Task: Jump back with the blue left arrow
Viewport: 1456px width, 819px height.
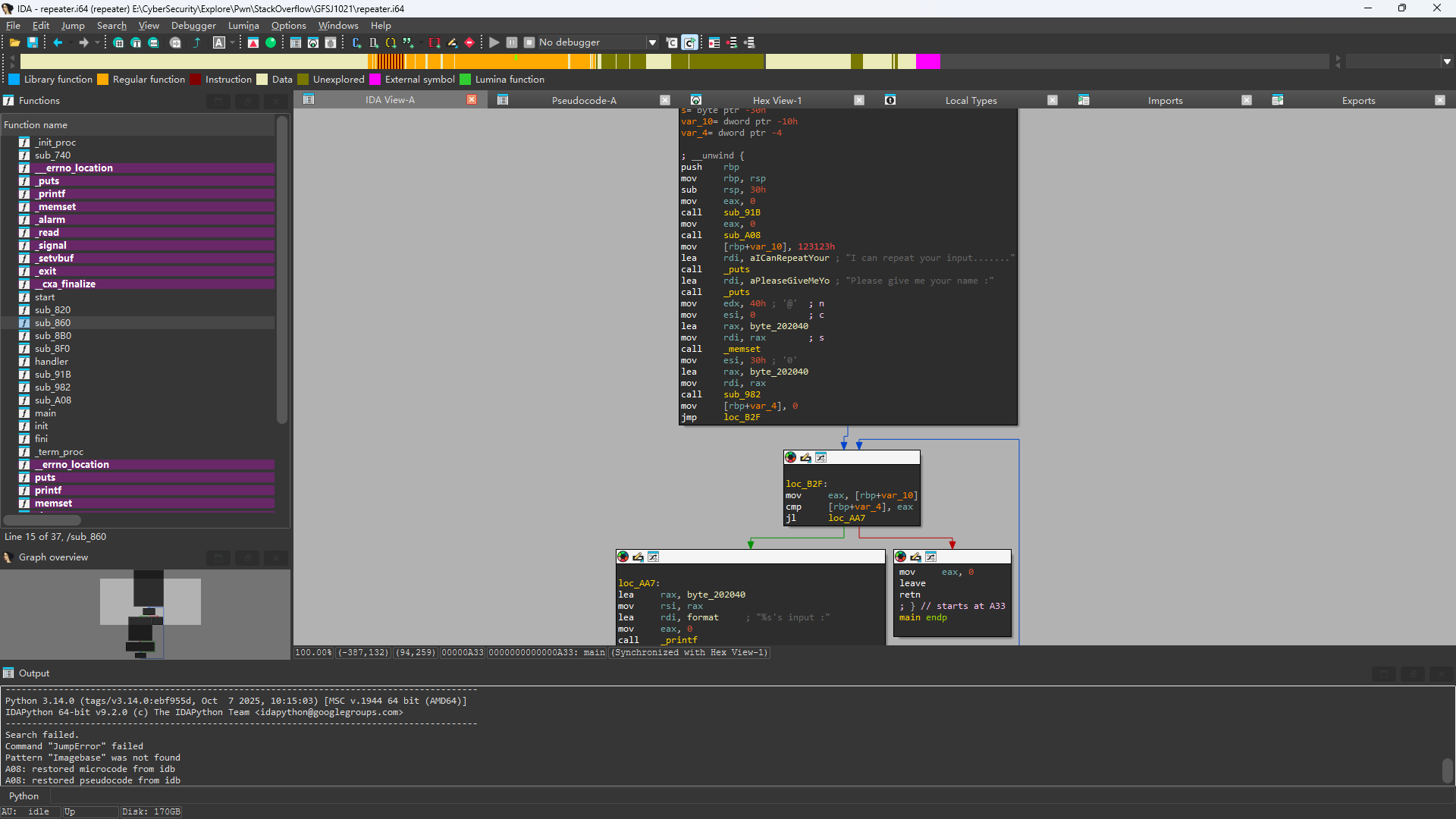Action: tap(58, 42)
